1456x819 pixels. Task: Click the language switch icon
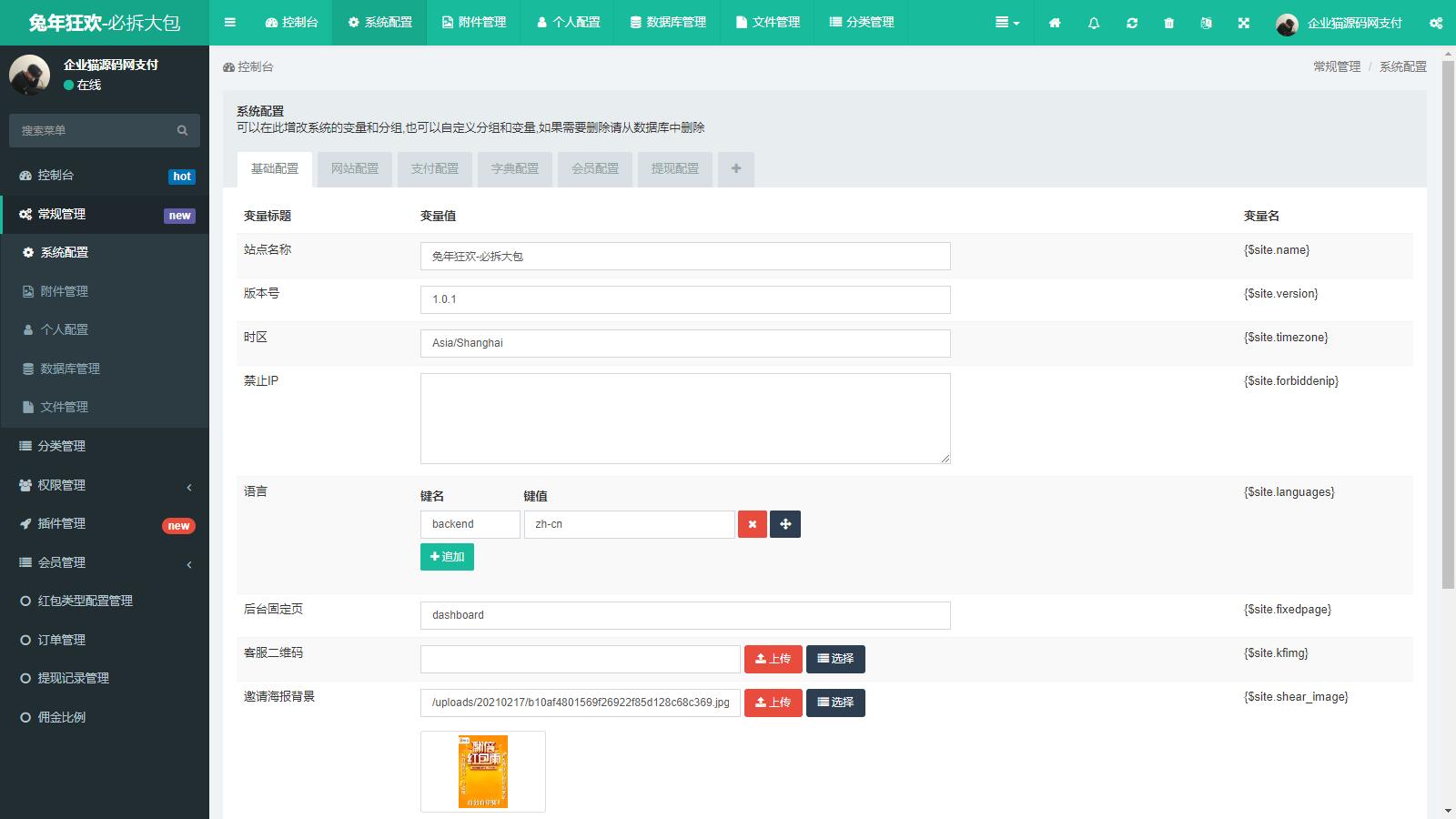pyautogui.click(x=1206, y=23)
